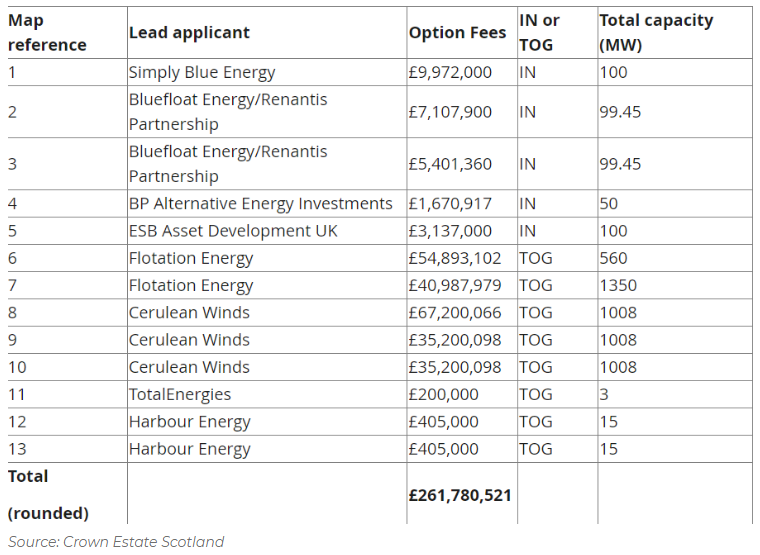Screen dimensions: 760x555
Task: Click the 1350 MW capacity cell
Action: click(x=618, y=285)
